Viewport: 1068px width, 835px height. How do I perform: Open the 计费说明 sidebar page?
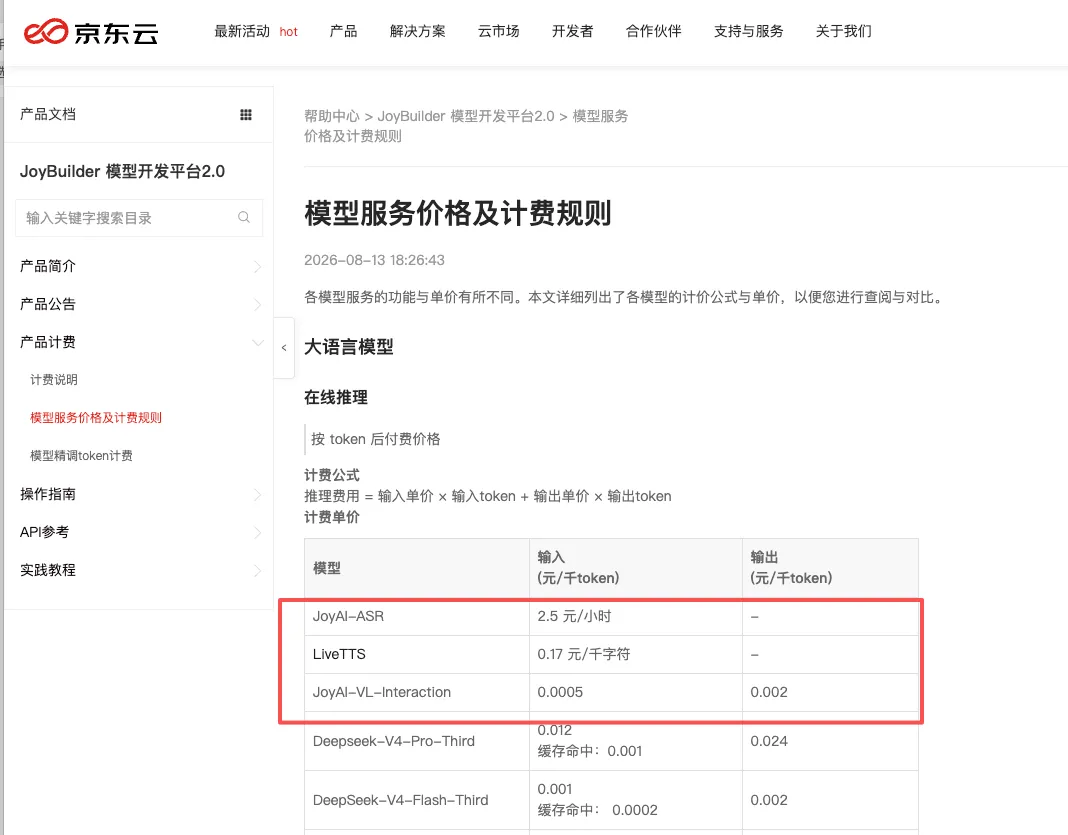tap(54, 379)
